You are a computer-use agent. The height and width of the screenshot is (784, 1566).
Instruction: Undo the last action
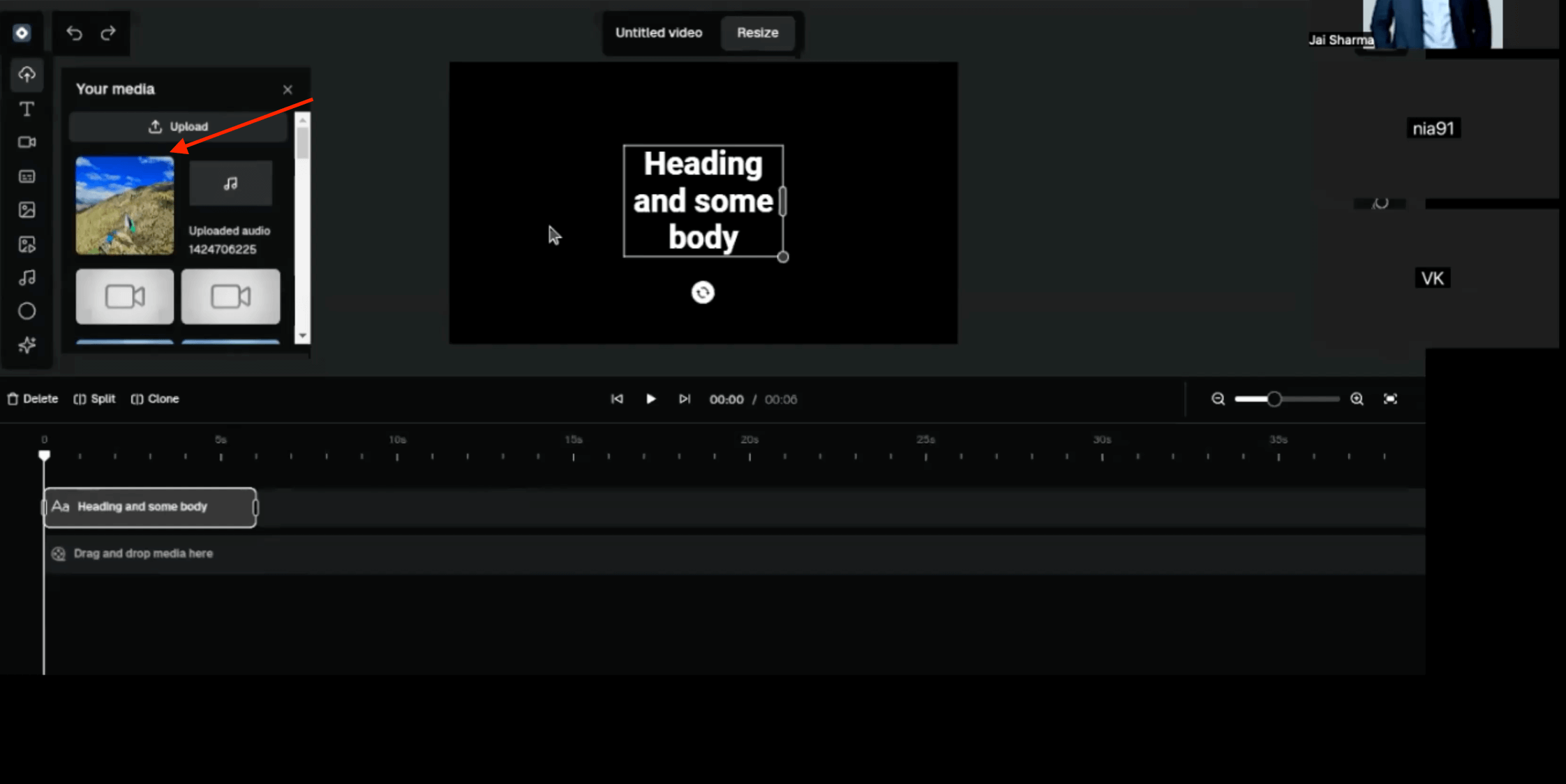pyautogui.click(x=74, y=33)
